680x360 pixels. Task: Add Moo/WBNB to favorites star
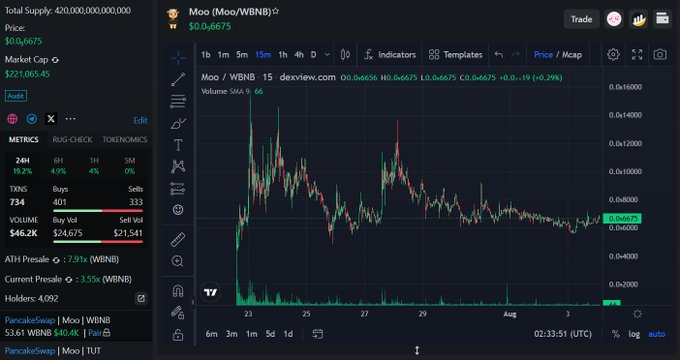pyautogui.click(x=275, y=11)
